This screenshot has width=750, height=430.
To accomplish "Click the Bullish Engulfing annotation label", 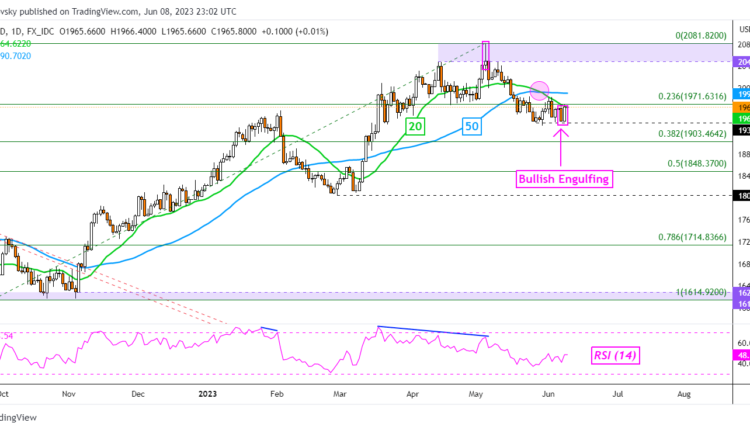I will 563,179.
